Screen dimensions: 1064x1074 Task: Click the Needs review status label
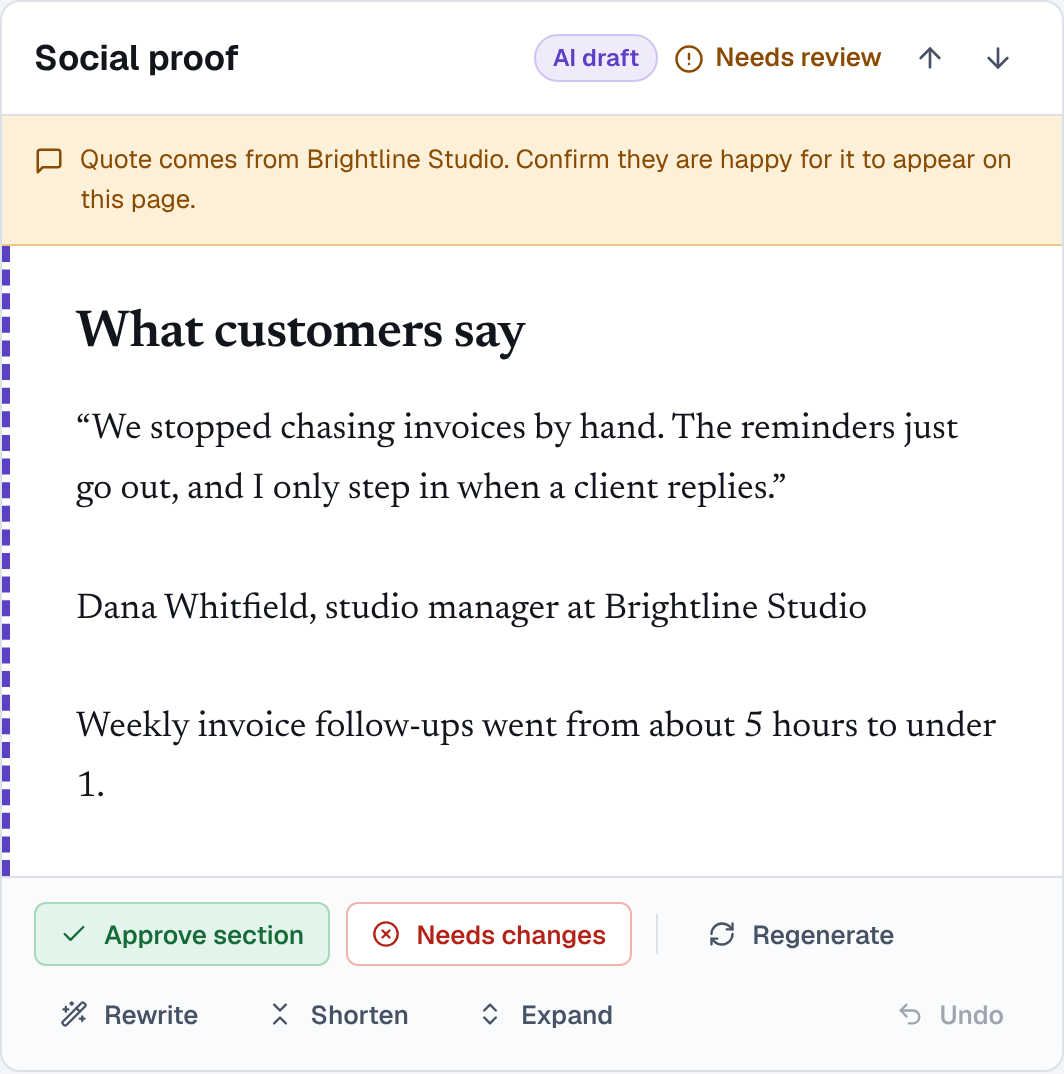click(797, 58)
